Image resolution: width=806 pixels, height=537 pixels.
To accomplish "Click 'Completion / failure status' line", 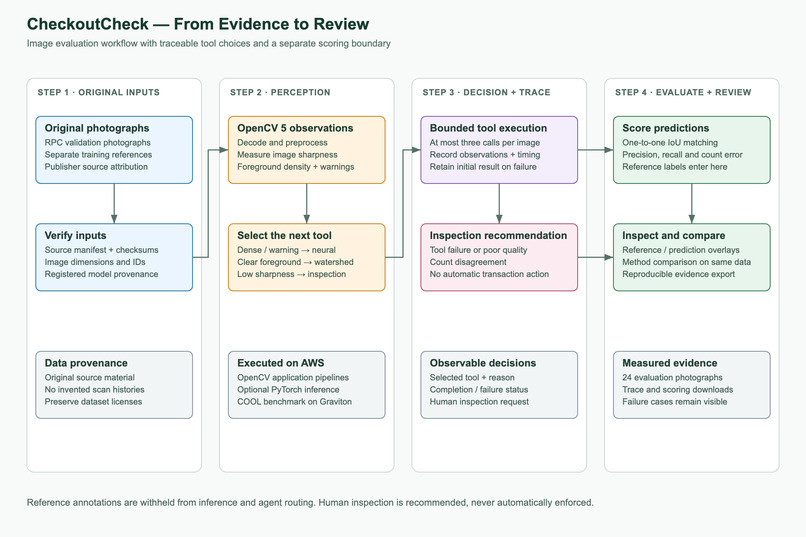I will click(479, 390).
